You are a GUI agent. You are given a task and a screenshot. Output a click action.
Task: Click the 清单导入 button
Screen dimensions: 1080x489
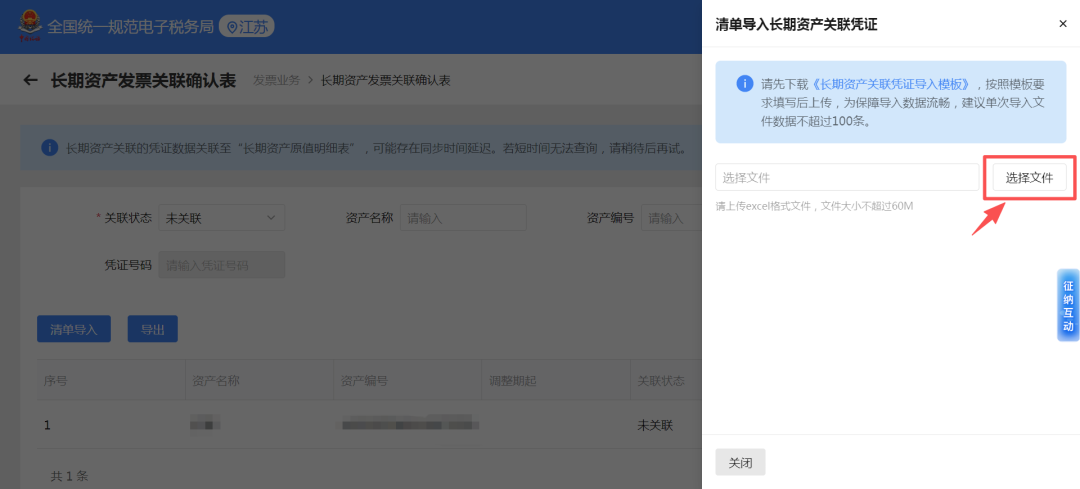click(x=74, y=329)
